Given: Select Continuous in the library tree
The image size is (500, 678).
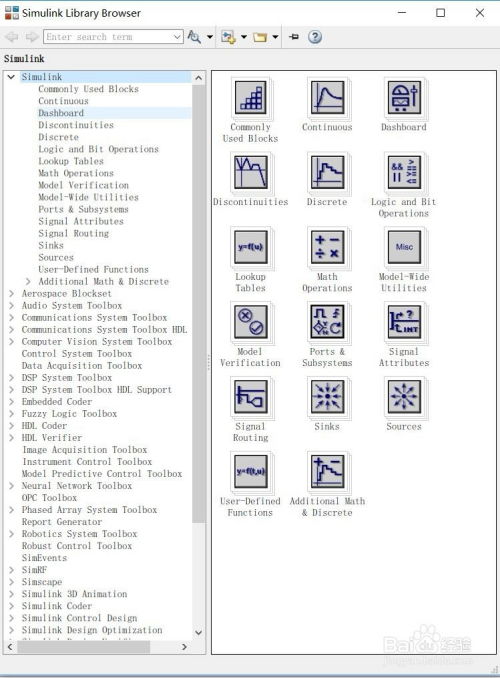Looking at the screenshot, I should coord(63,101).
